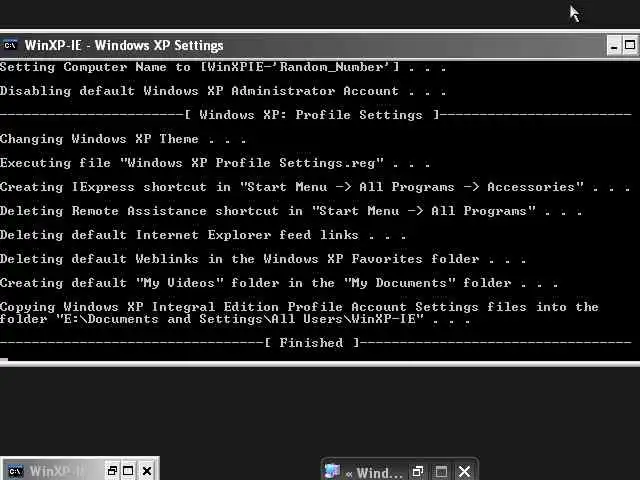Close the minimized Wind... window
640x480 pixels.
(x=464, y=472)
